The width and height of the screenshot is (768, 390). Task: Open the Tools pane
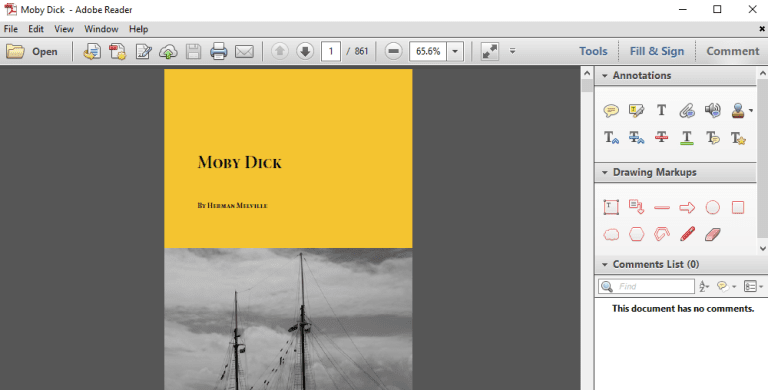click(593, 51)
